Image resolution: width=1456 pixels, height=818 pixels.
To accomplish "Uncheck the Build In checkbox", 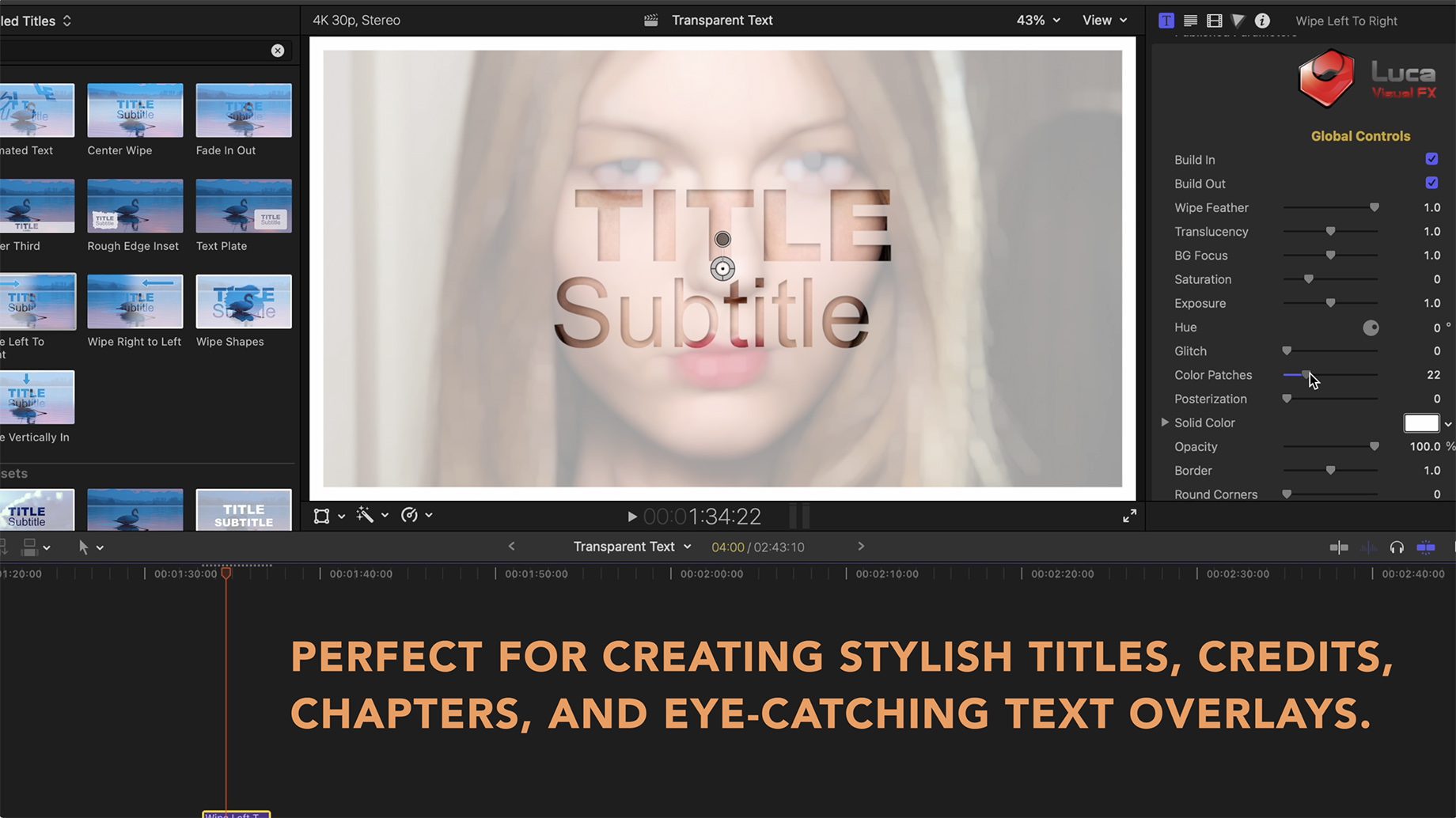I will coord(1431,159).
